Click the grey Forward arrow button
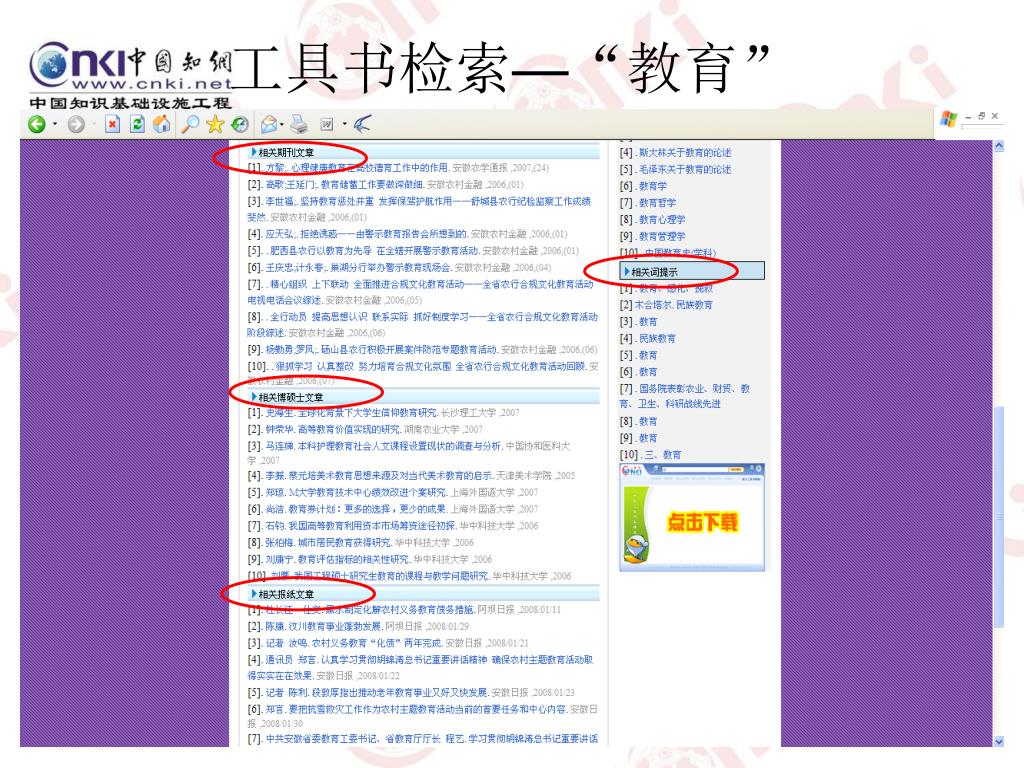 (x=76, y=124)
